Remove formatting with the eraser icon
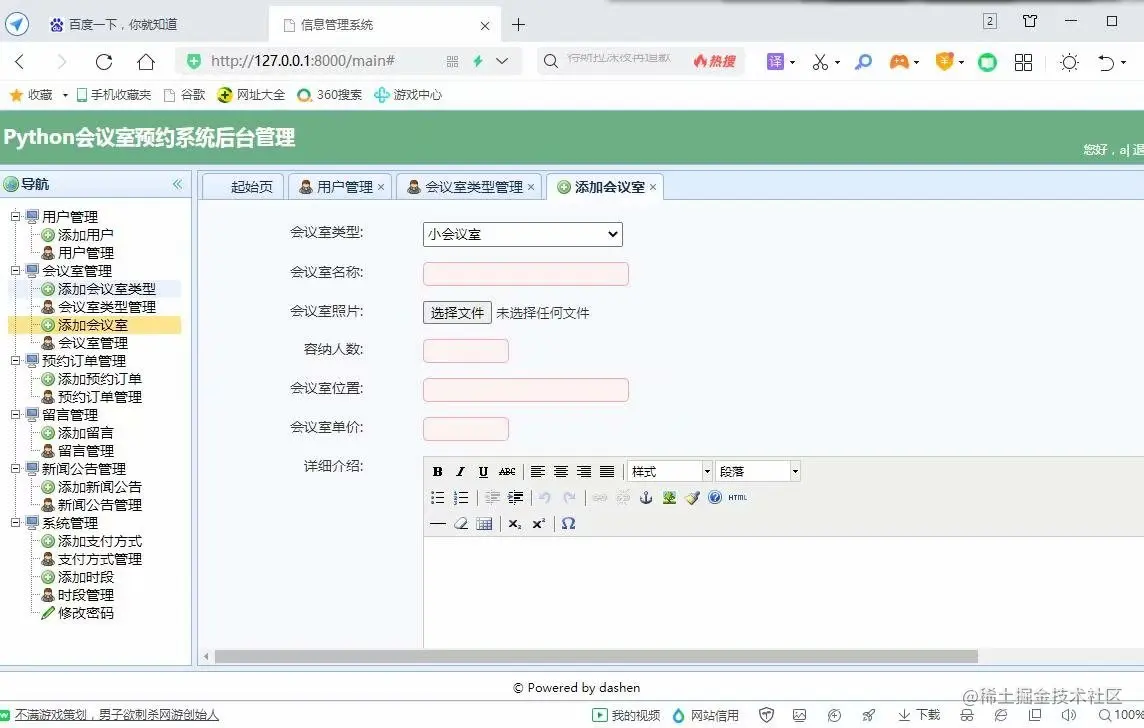The image size is (1144, 728). tap(460, 524)
